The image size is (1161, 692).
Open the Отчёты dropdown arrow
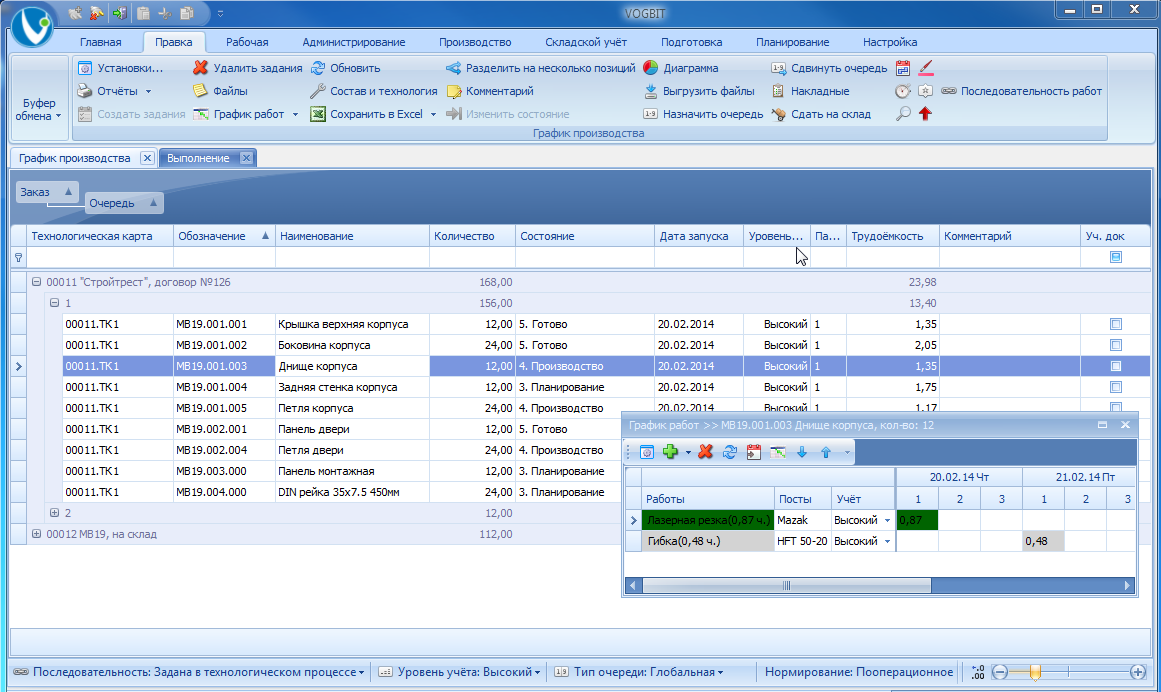[148, 92]
